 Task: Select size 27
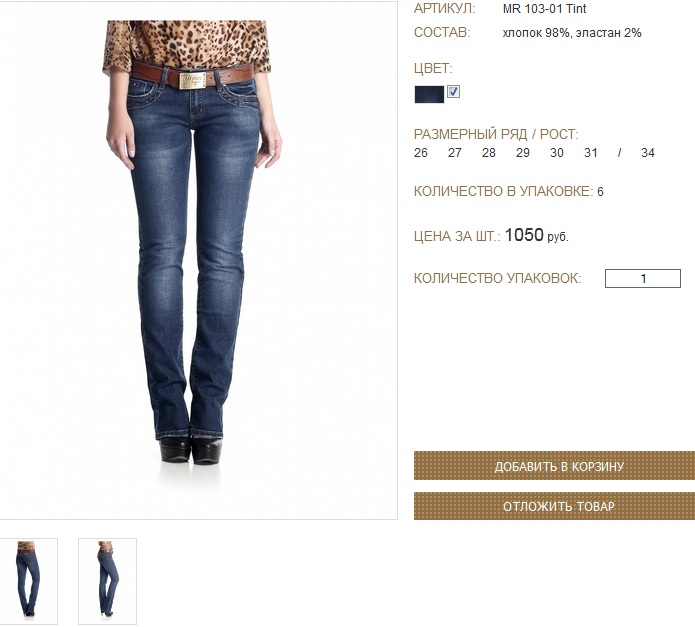tap(455, 153)
